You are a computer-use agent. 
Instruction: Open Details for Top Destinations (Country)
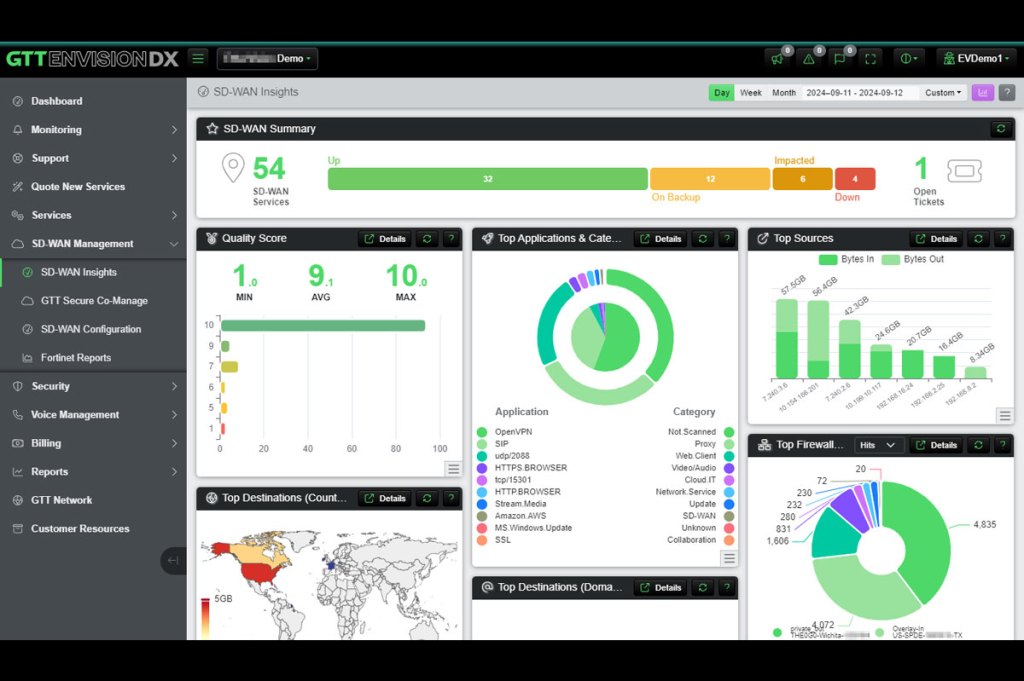coord(385,498)
